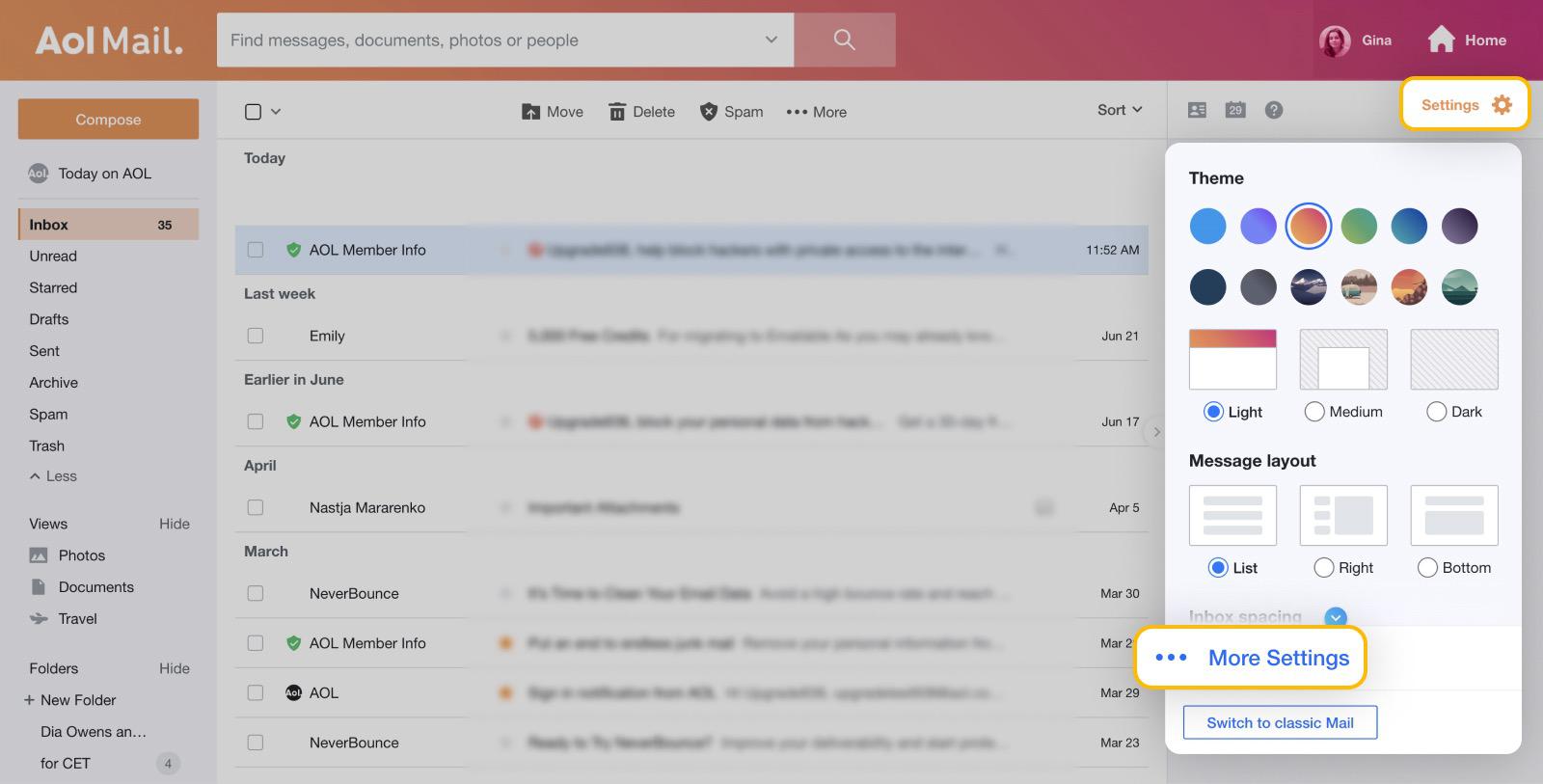Open attachment icon on Nastja Mararenko email

tap(1043, 507)
